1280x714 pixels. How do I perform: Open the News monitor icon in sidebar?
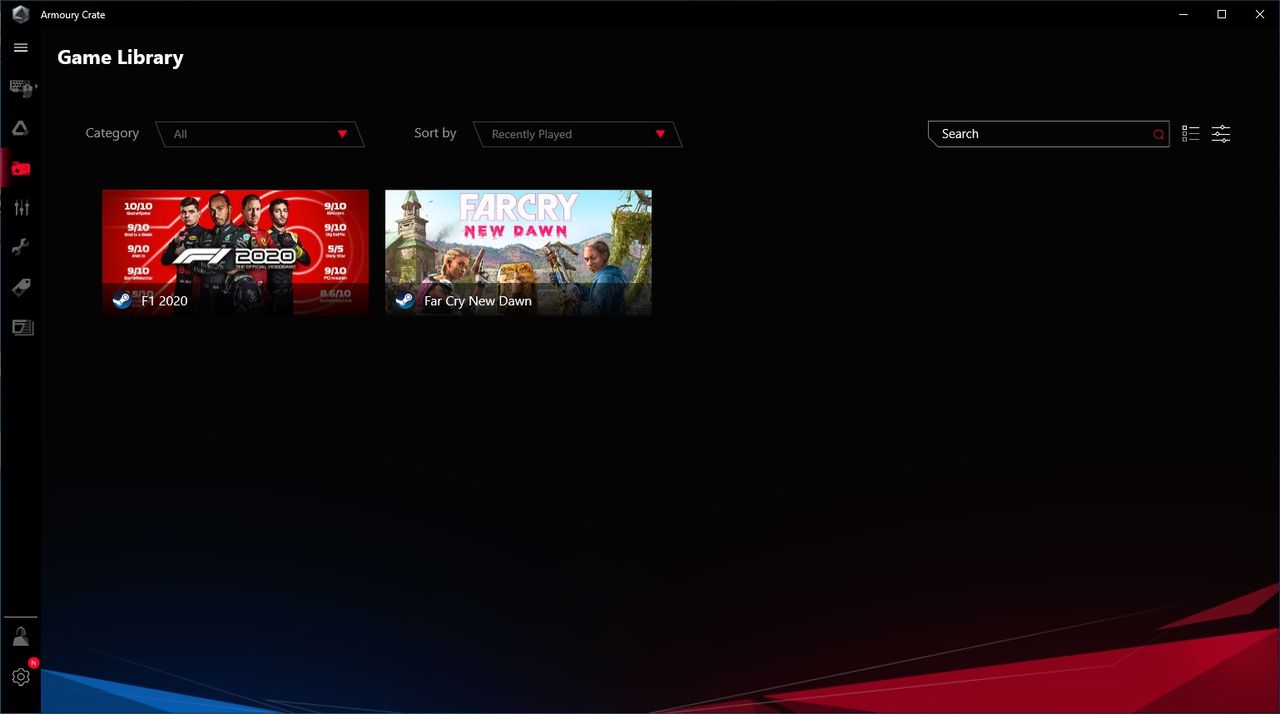[22, 328]
